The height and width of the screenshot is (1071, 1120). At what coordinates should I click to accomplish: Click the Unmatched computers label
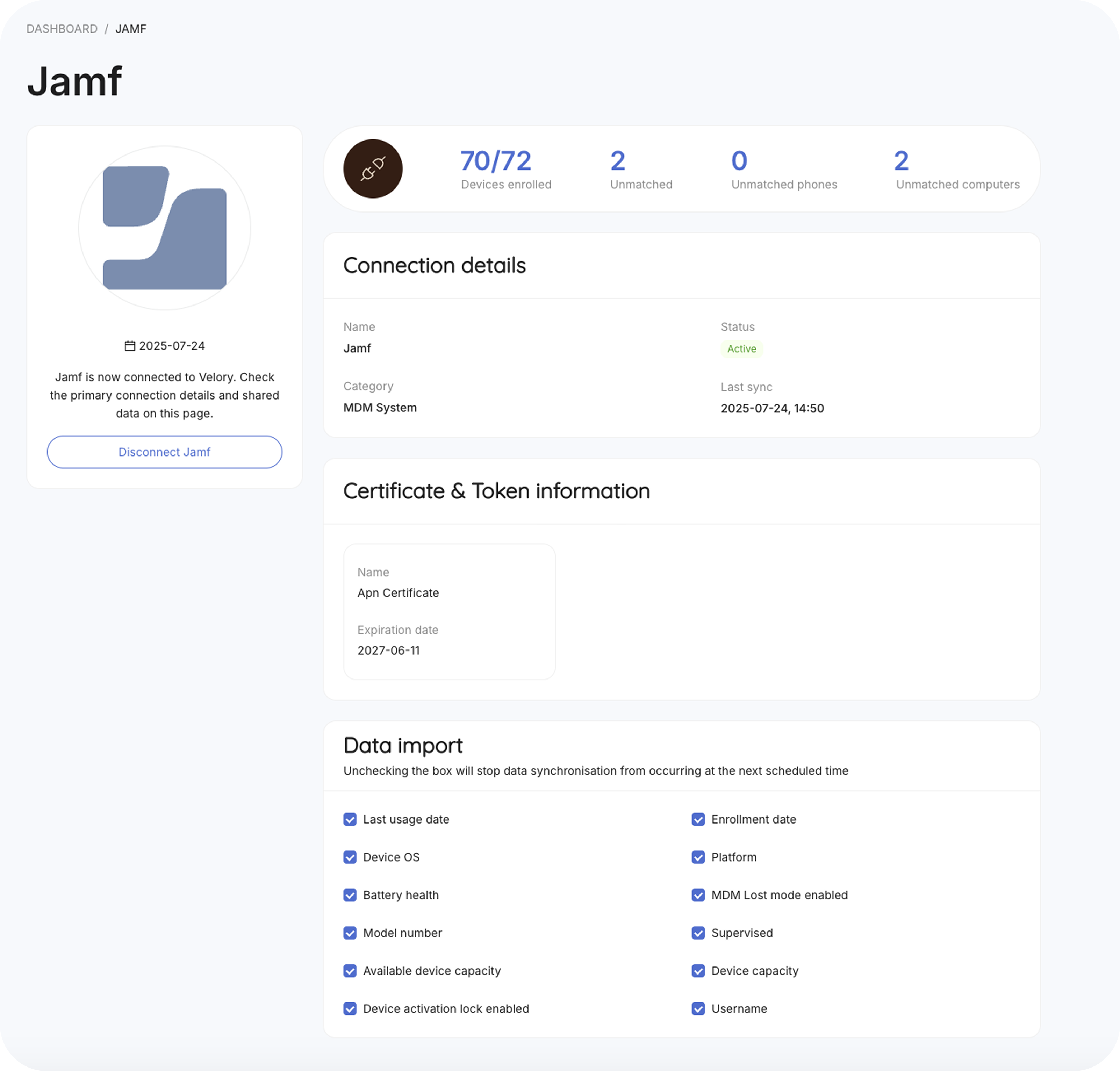pos(957,185)
